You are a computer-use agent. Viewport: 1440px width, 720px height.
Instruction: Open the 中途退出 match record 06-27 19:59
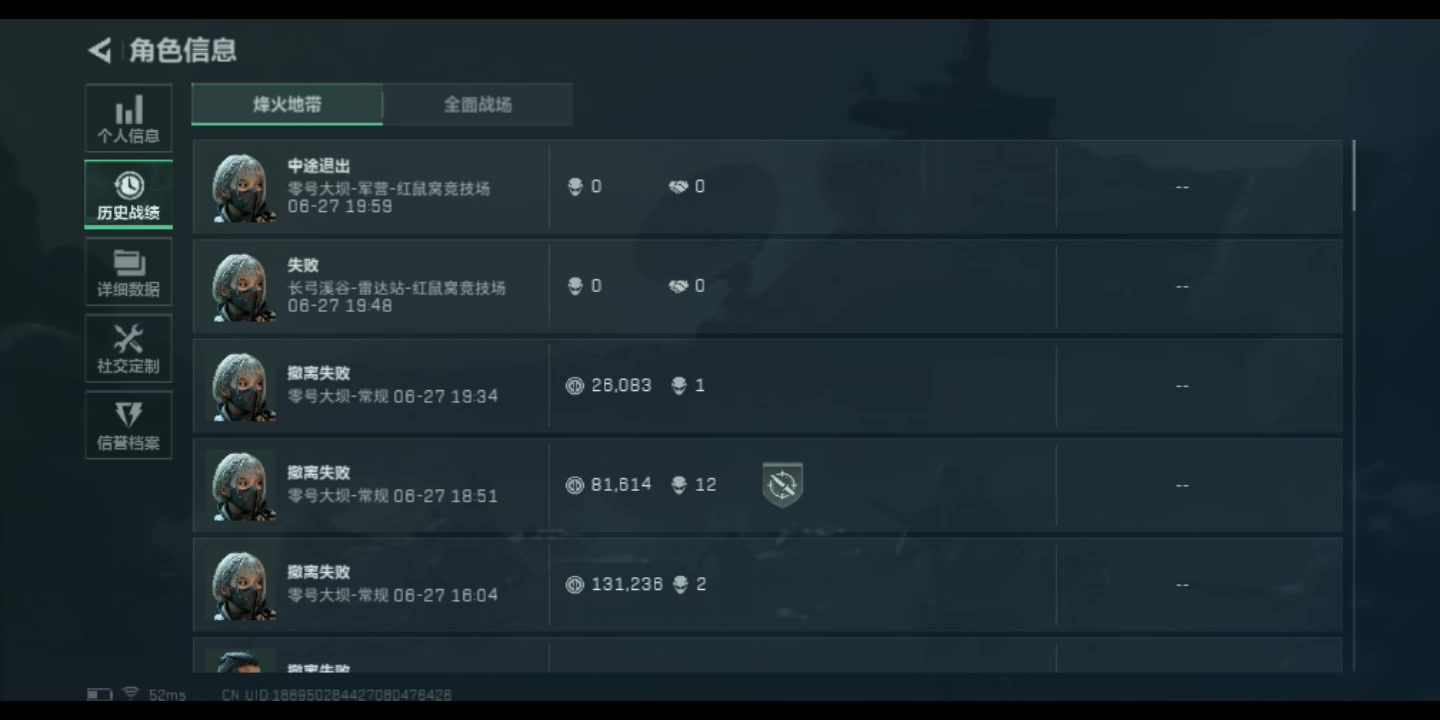767,187
